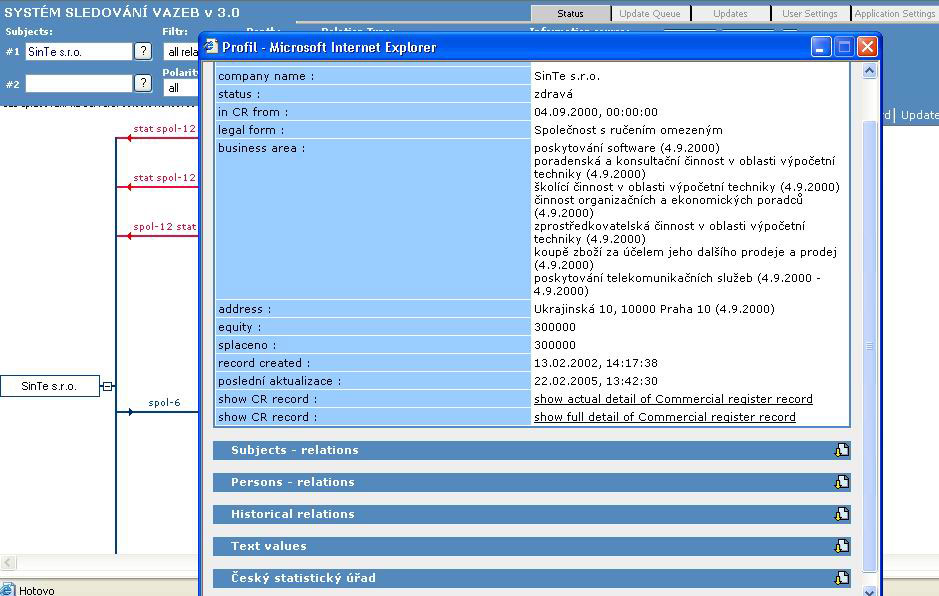Click the company name value SinTe s.r.o.

pos(567,76)
